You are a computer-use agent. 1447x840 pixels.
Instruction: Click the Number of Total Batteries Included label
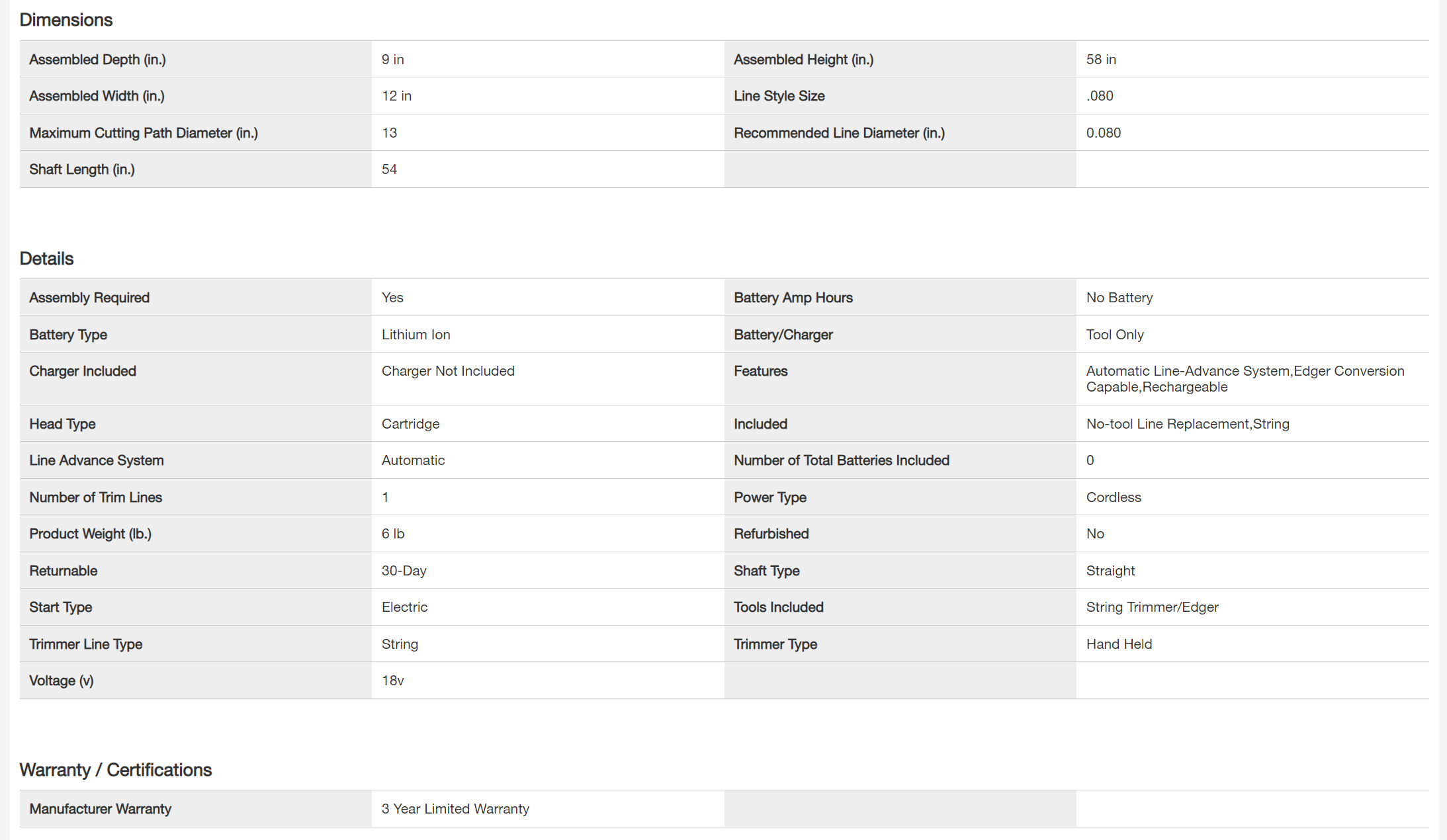(841, 460)
